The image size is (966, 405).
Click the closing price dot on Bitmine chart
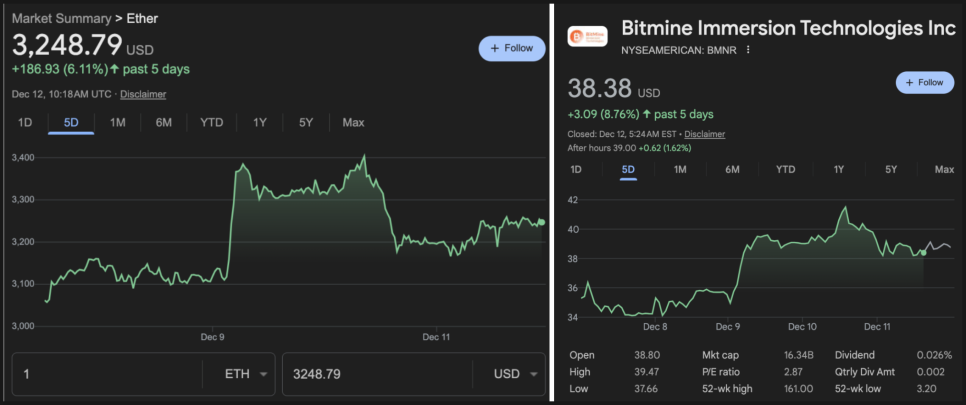[923, 252]
